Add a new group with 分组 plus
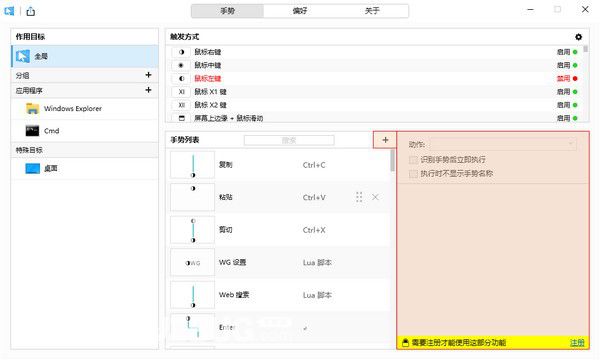 point(148,75)
